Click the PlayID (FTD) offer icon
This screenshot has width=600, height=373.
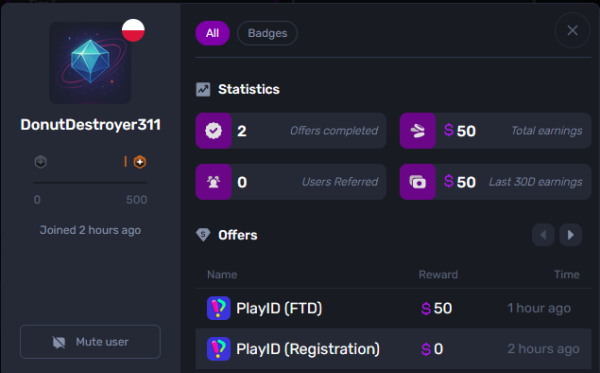pyautogui.click(x=218, y=308)
